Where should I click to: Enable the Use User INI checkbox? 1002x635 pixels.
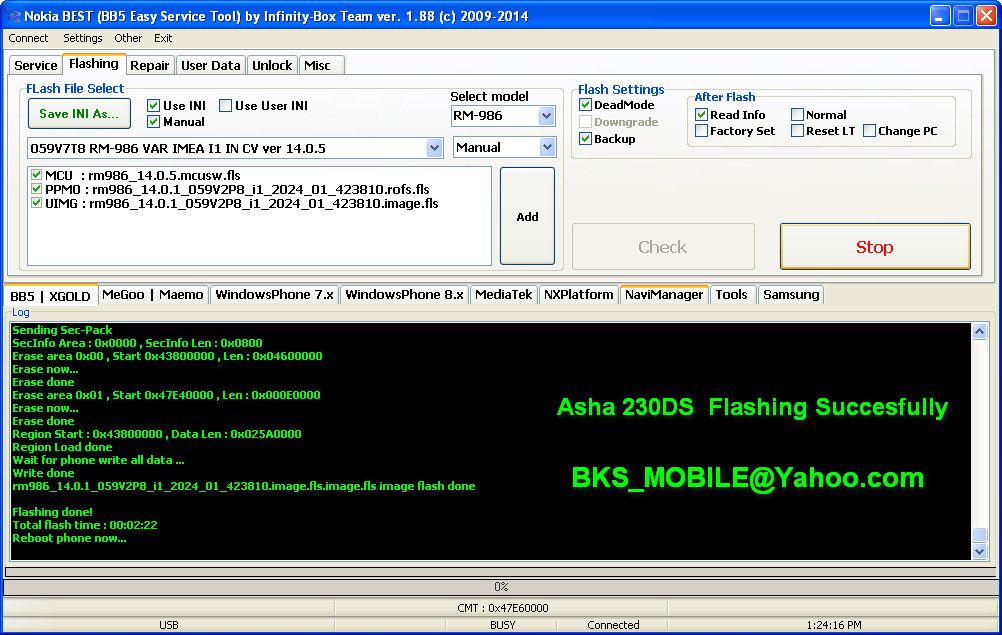pyautogui.click(x=226, y=105)
